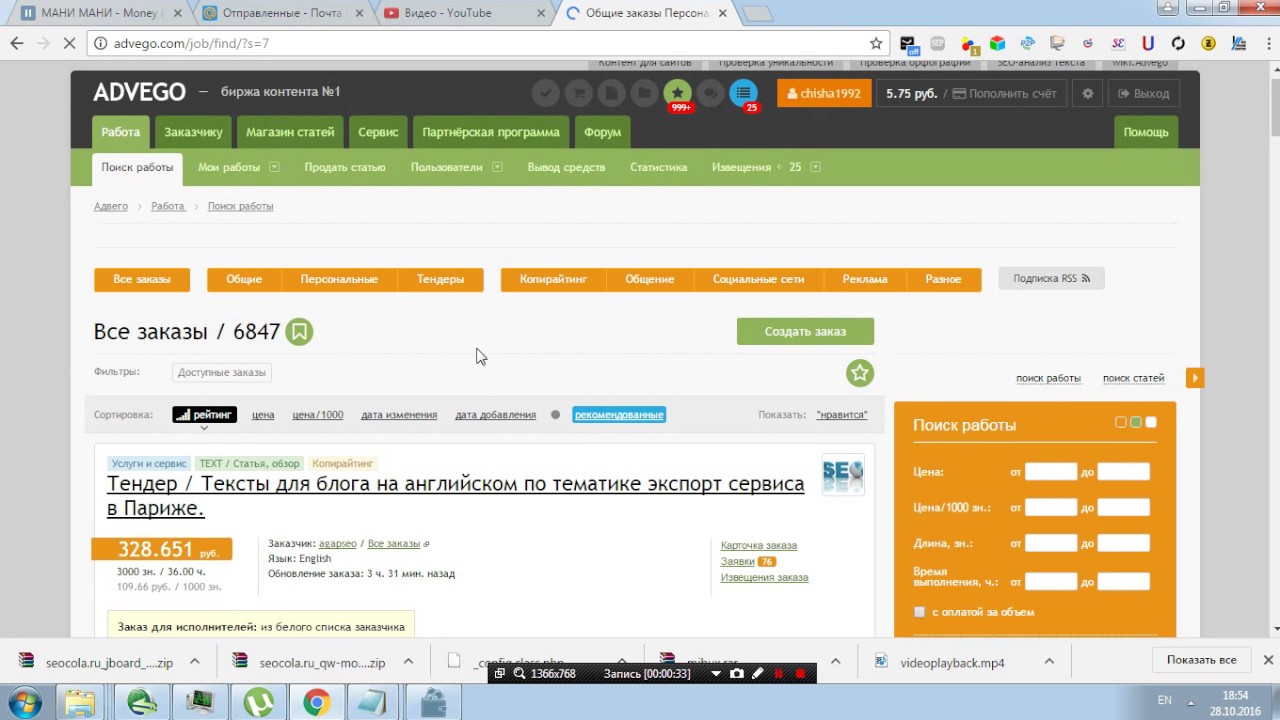Click the Создать заказ button
Image resolution: width=1280 pixels, height=720 pixels.
tap(805, 331)
